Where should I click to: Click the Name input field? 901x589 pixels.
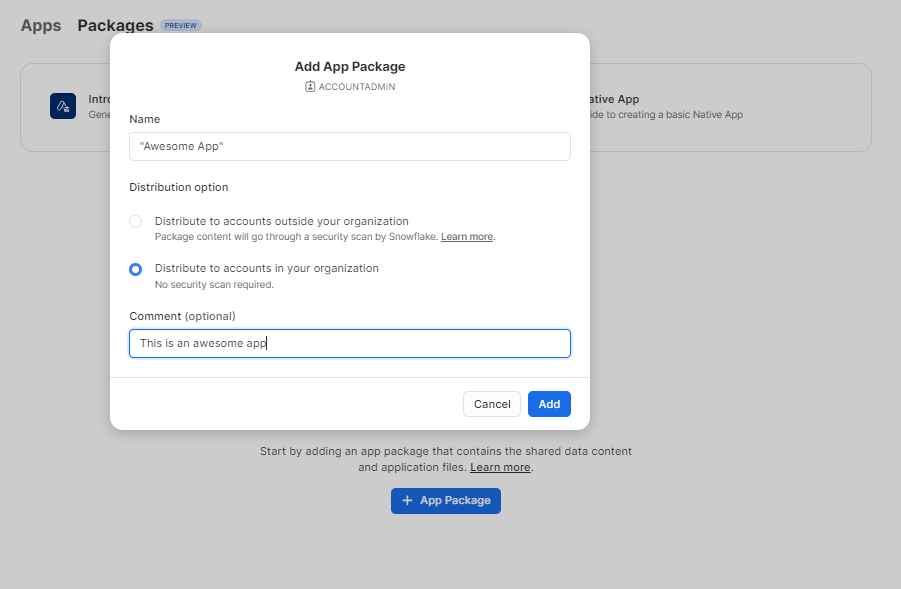pyautogui.click(x=349, y=146)
